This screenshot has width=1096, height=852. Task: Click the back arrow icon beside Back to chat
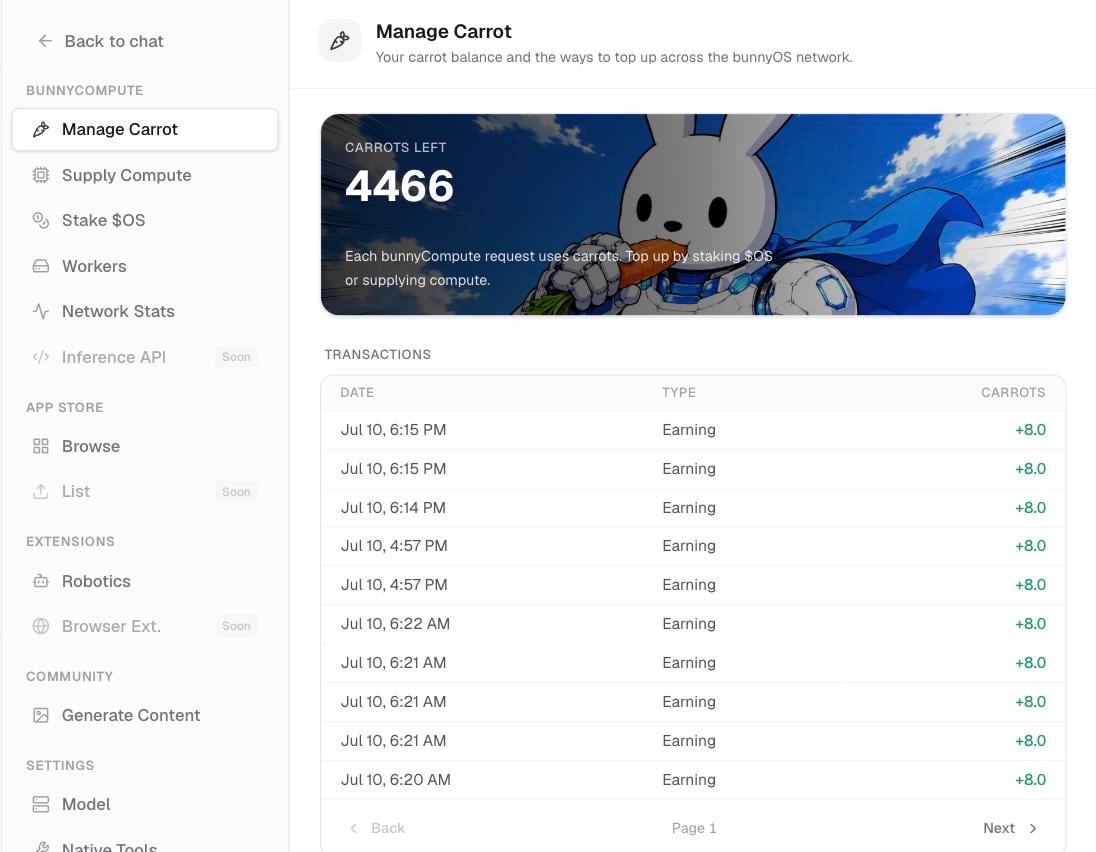(x=45, y=41)
